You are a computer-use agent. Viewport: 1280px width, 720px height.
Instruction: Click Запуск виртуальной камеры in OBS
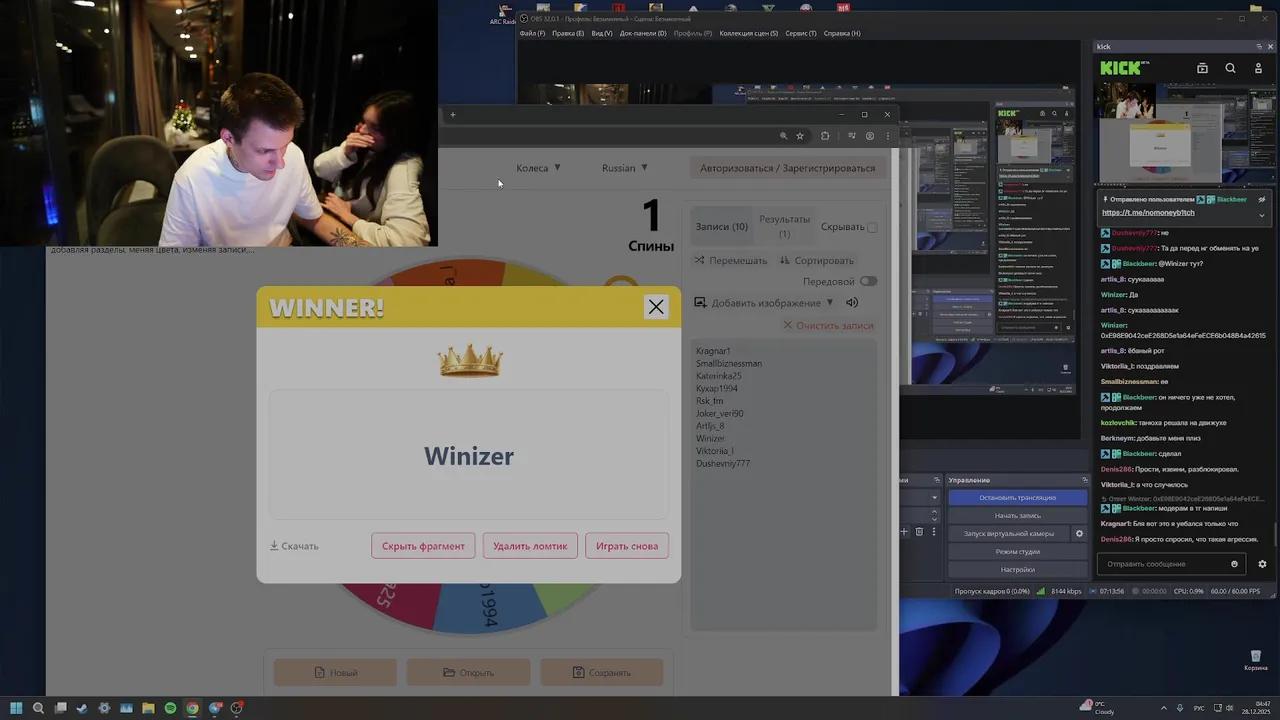point(1008,533)
